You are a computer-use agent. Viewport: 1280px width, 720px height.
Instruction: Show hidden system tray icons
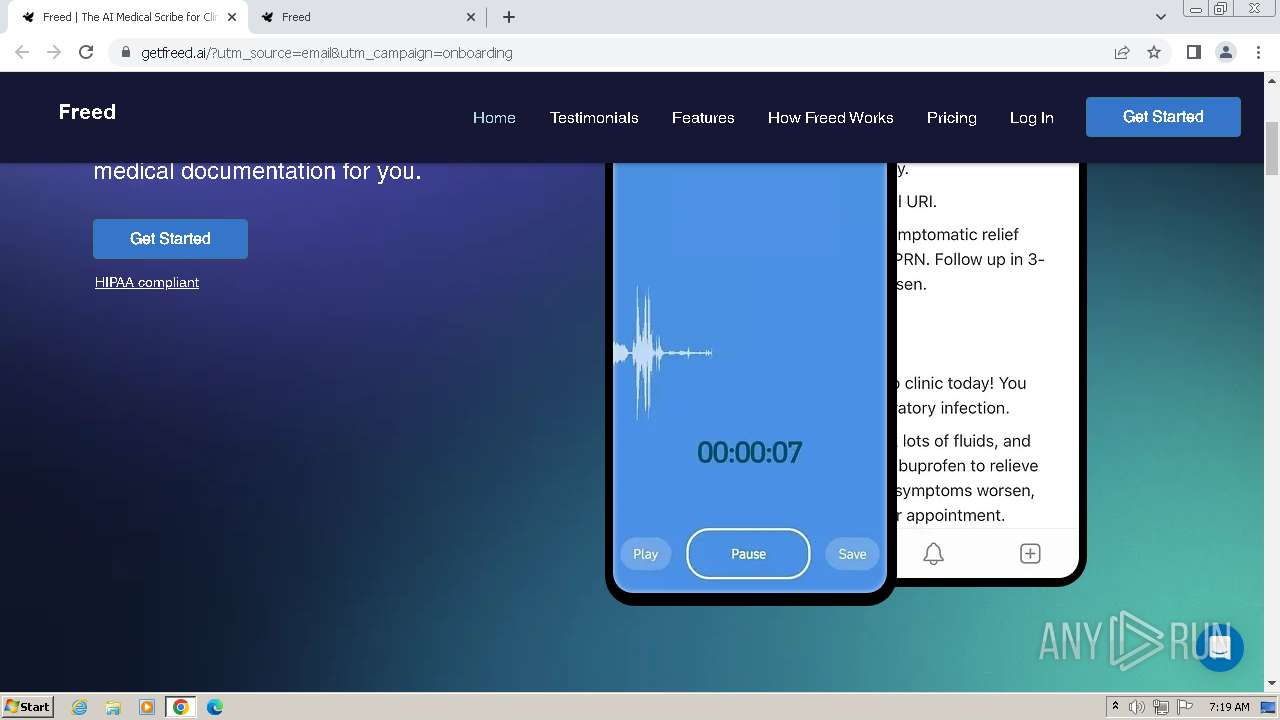1115,707
